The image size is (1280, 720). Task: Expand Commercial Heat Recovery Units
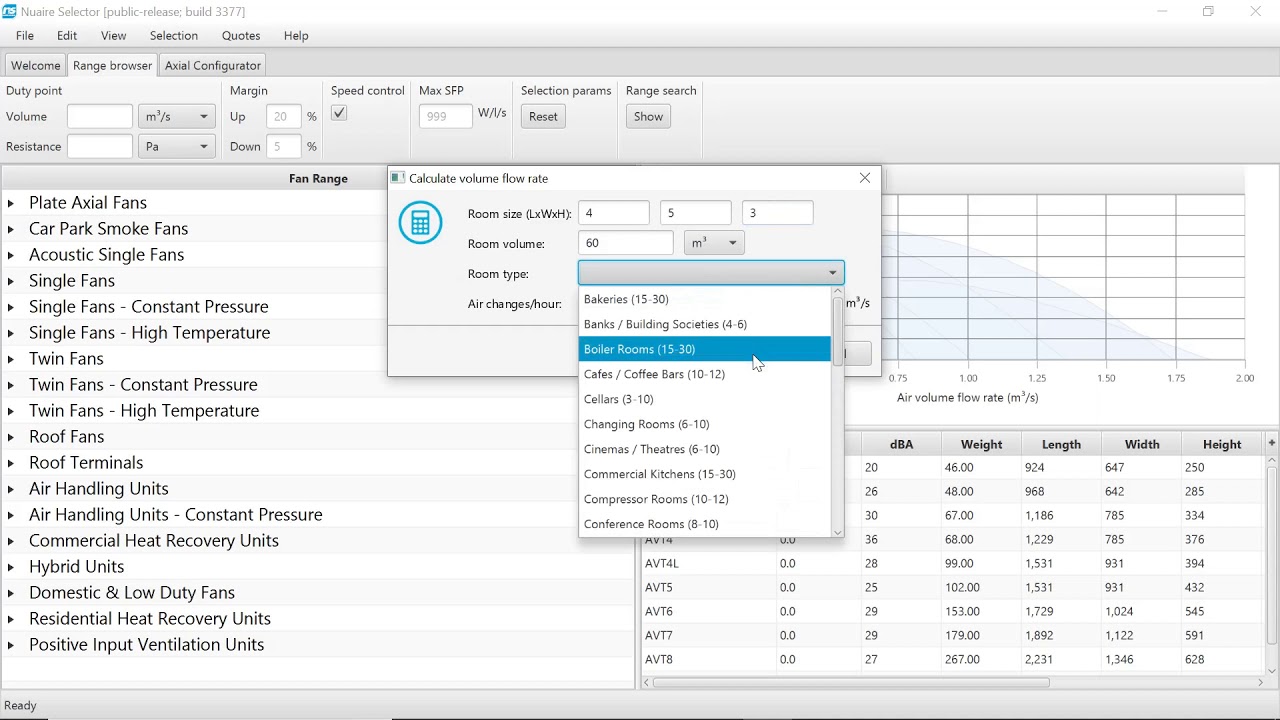11,541
